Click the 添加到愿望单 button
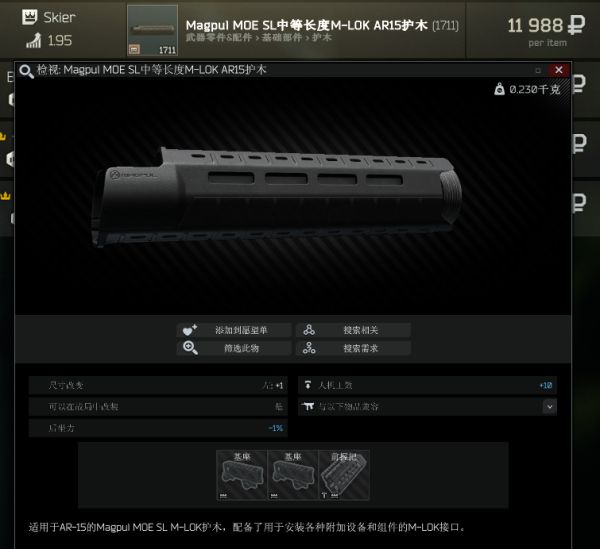 [234, 330]
